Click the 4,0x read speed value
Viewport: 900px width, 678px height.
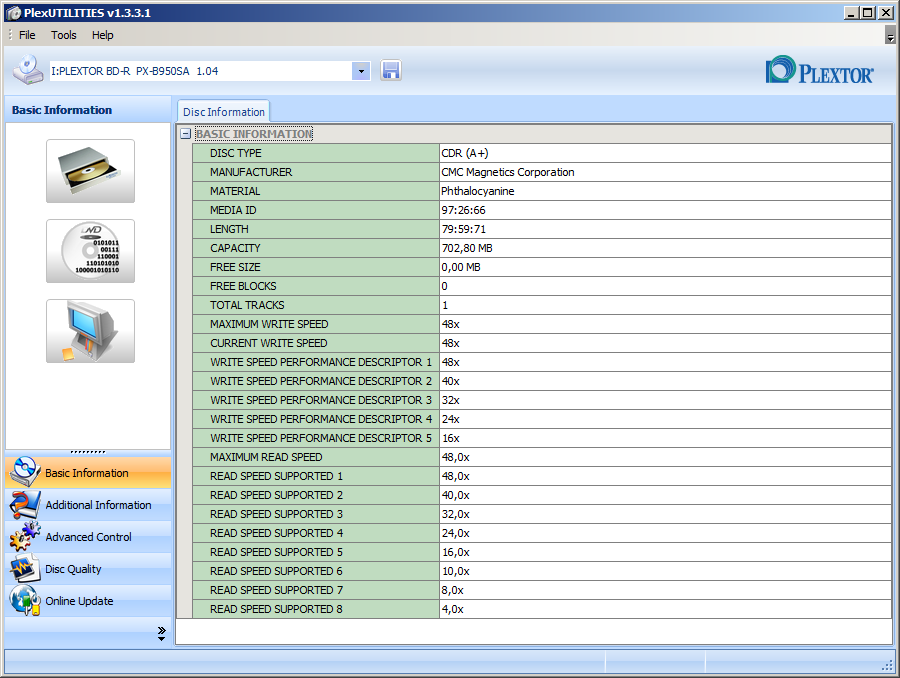pyautogui.click(x=453, y=609)
